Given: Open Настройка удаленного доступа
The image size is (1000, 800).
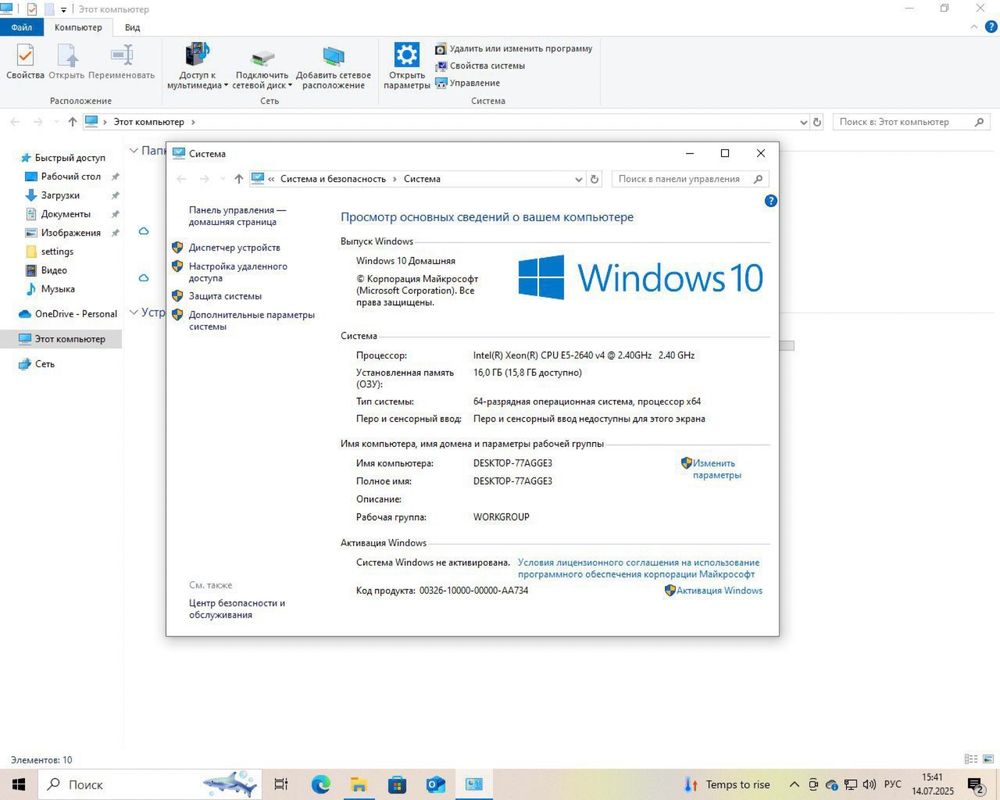Looking at the screenshot, I should click(x=238, y=272).
